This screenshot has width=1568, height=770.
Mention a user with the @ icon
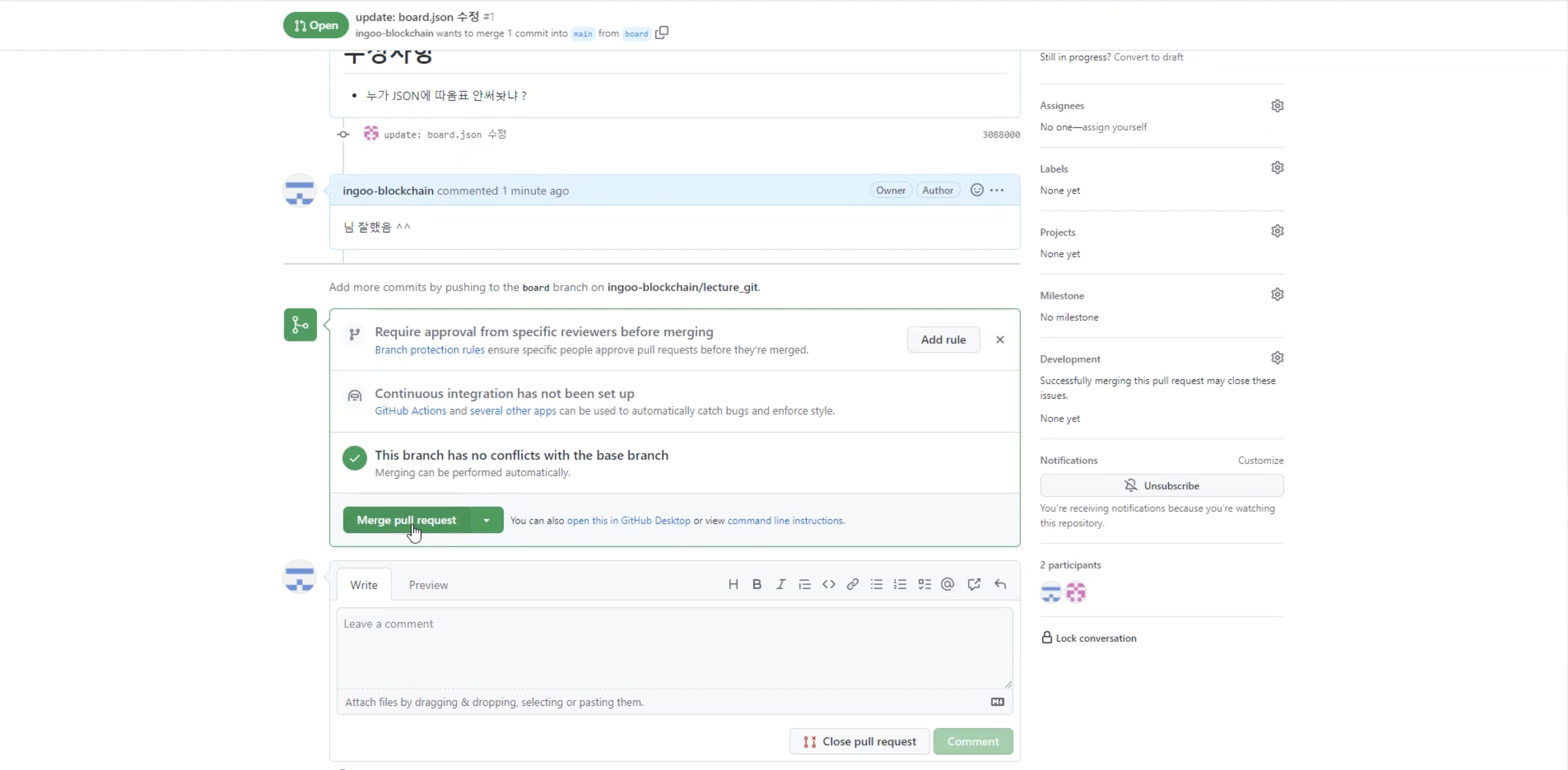pos(948,585)
